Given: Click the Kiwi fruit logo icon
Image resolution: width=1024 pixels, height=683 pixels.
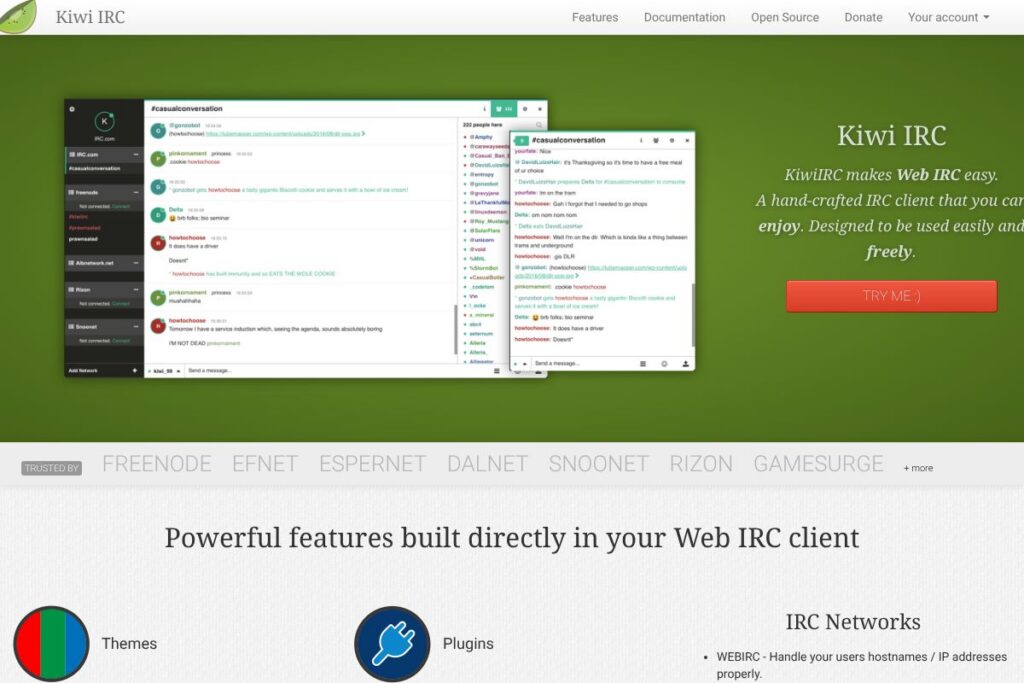Looking at the screenshot, I should (18, 16).
